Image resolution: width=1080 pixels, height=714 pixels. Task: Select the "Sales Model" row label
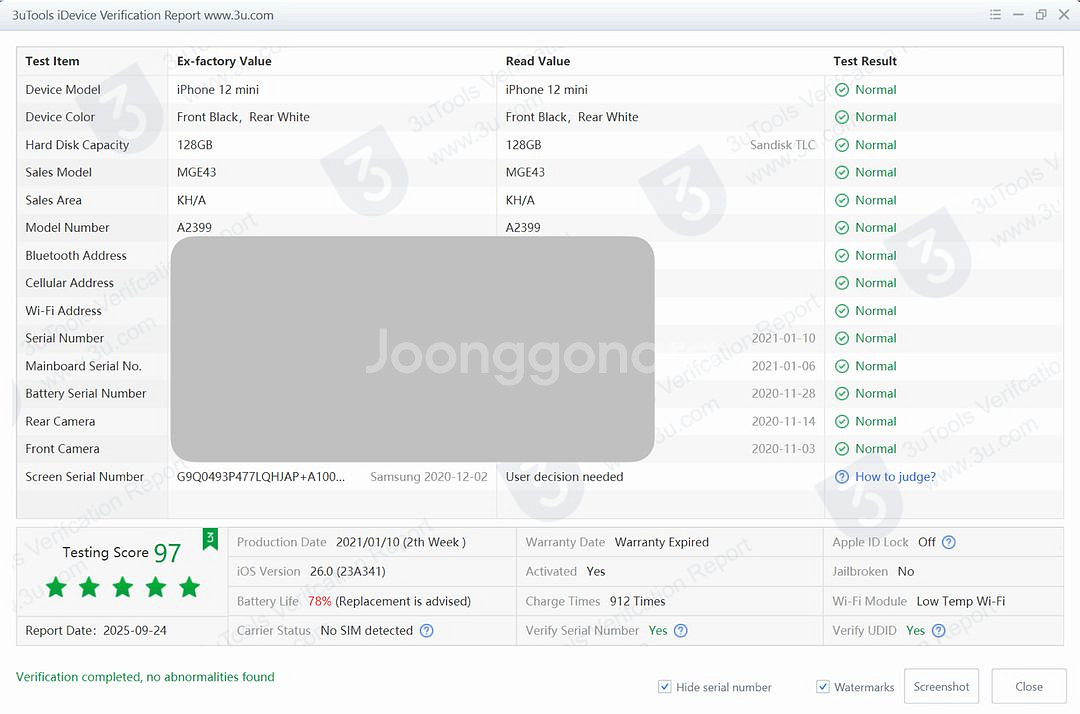pos(59,173)
